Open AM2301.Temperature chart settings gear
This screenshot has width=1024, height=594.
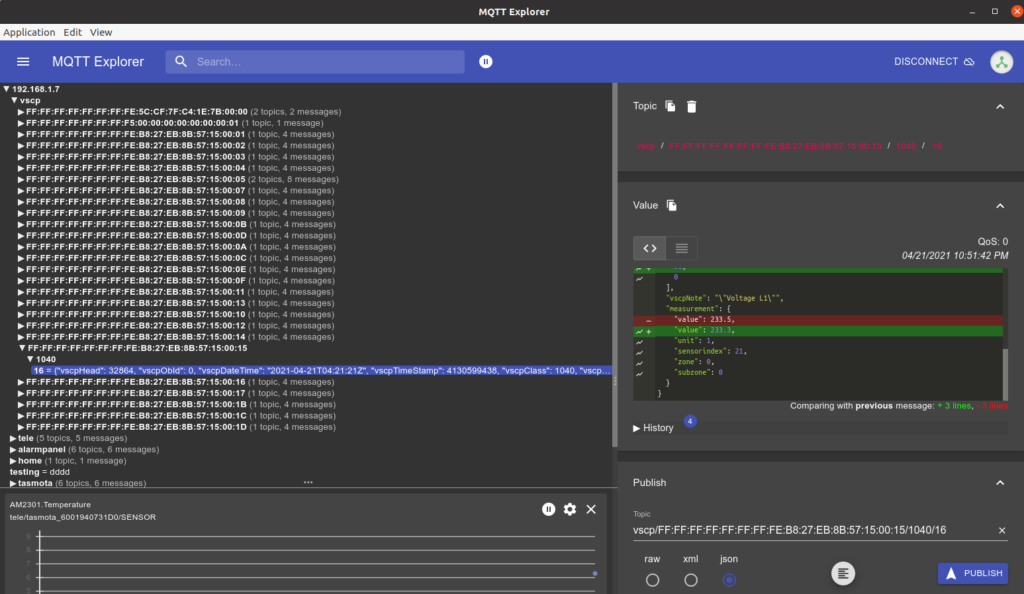pyautogui.click(x=570, y=509)
